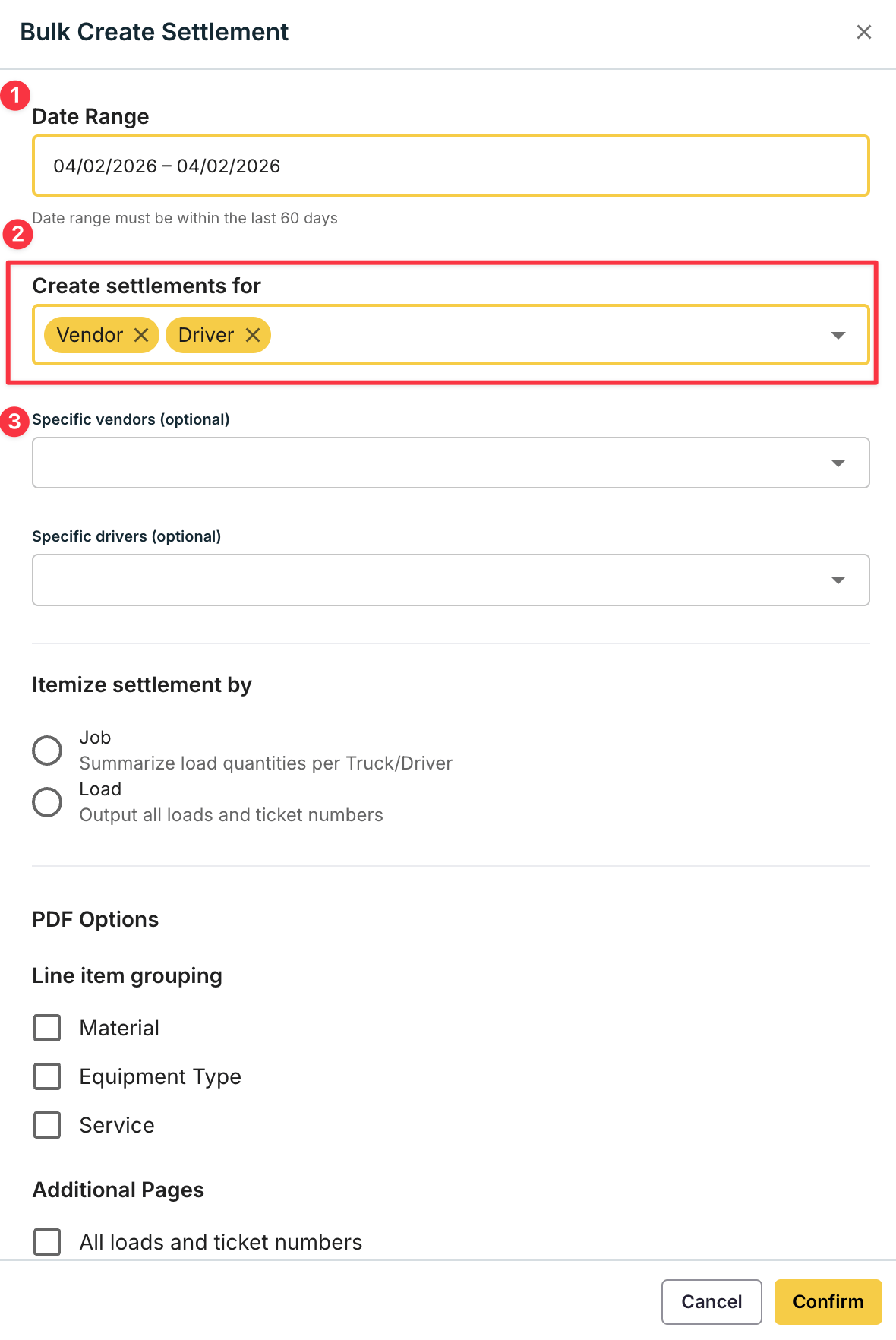Click the Cancel button
896x1340 pixels.
click(x=711, y=1302)
